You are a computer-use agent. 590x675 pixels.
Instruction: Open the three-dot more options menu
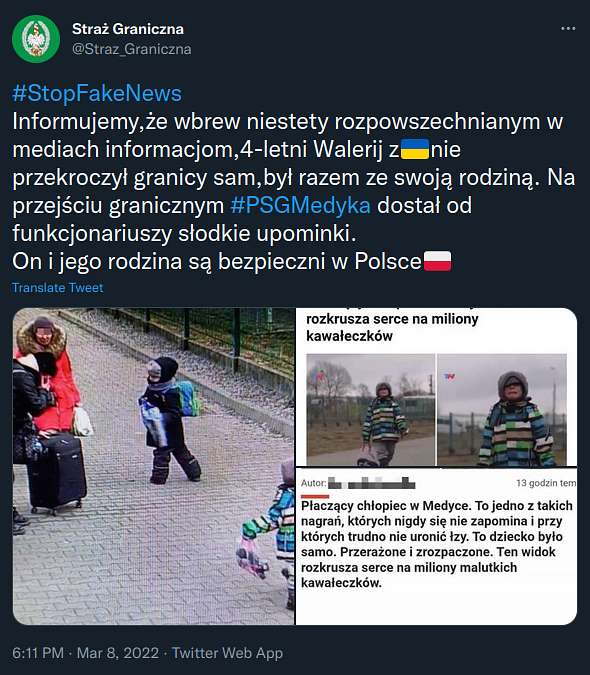(568, 28)
